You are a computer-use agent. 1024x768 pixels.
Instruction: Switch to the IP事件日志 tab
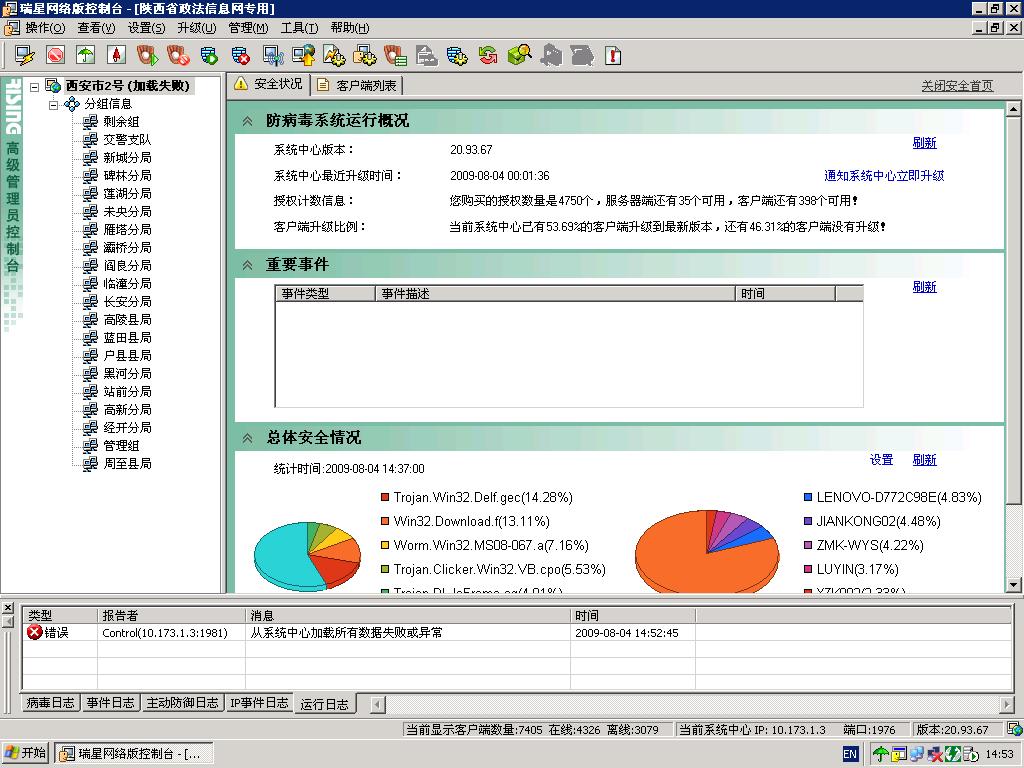(x=259, y=703)
